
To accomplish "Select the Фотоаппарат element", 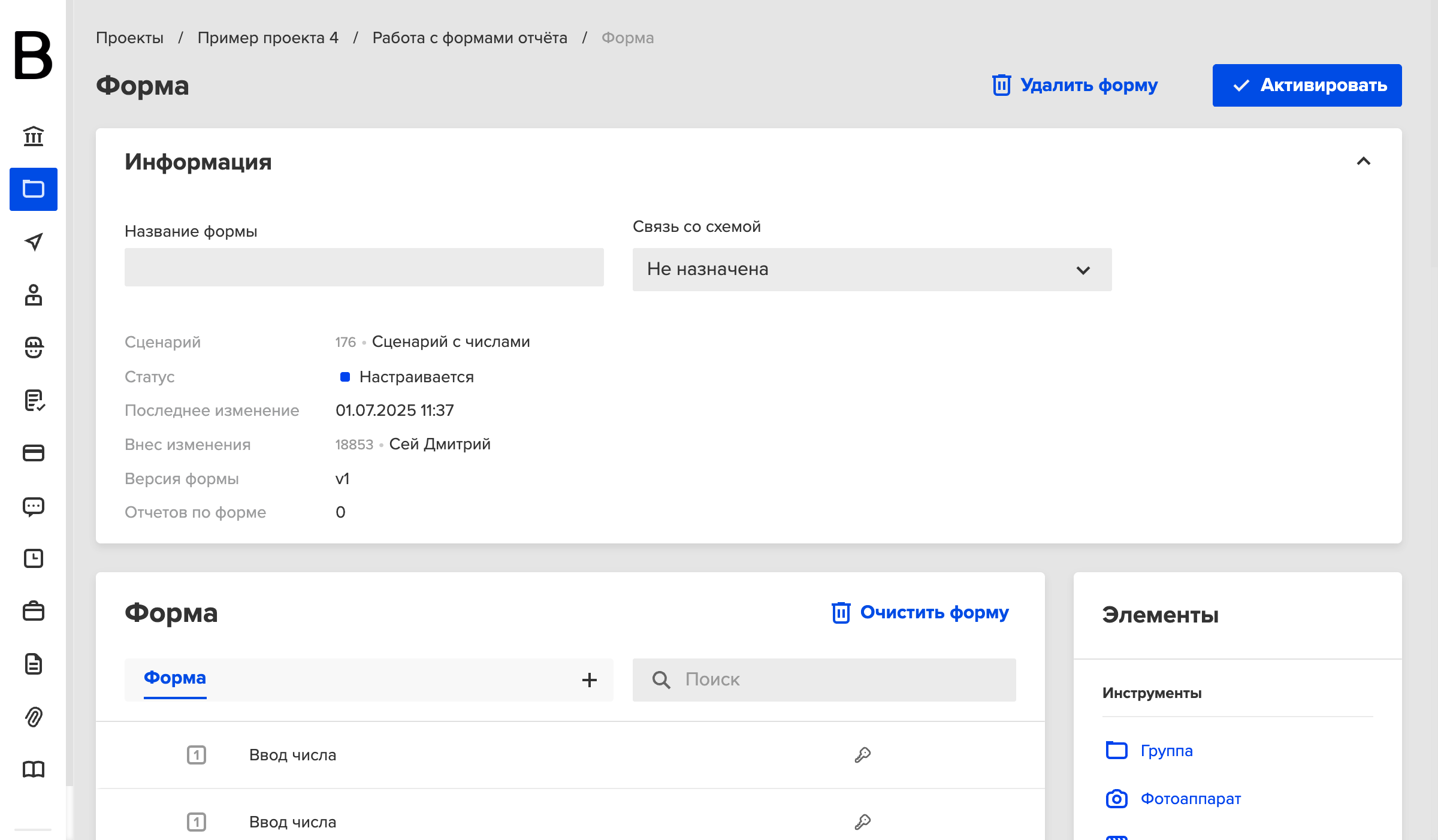I will 1173,799.
